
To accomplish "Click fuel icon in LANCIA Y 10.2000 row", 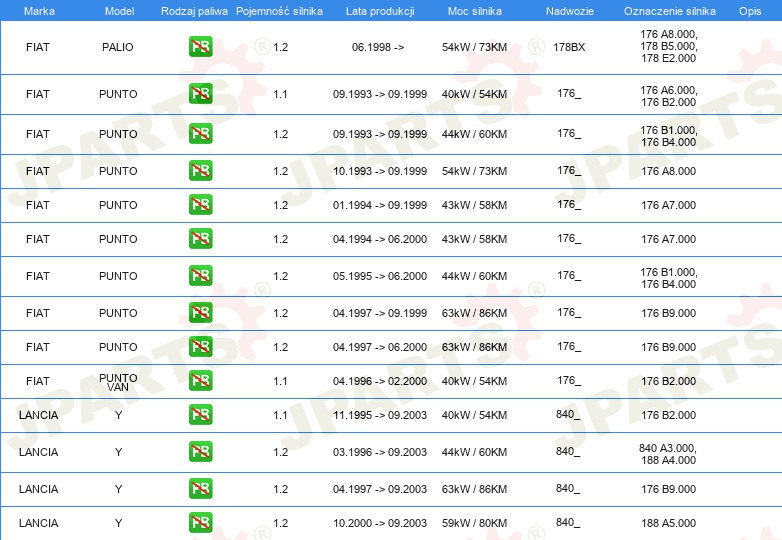I will click(200, 523).
